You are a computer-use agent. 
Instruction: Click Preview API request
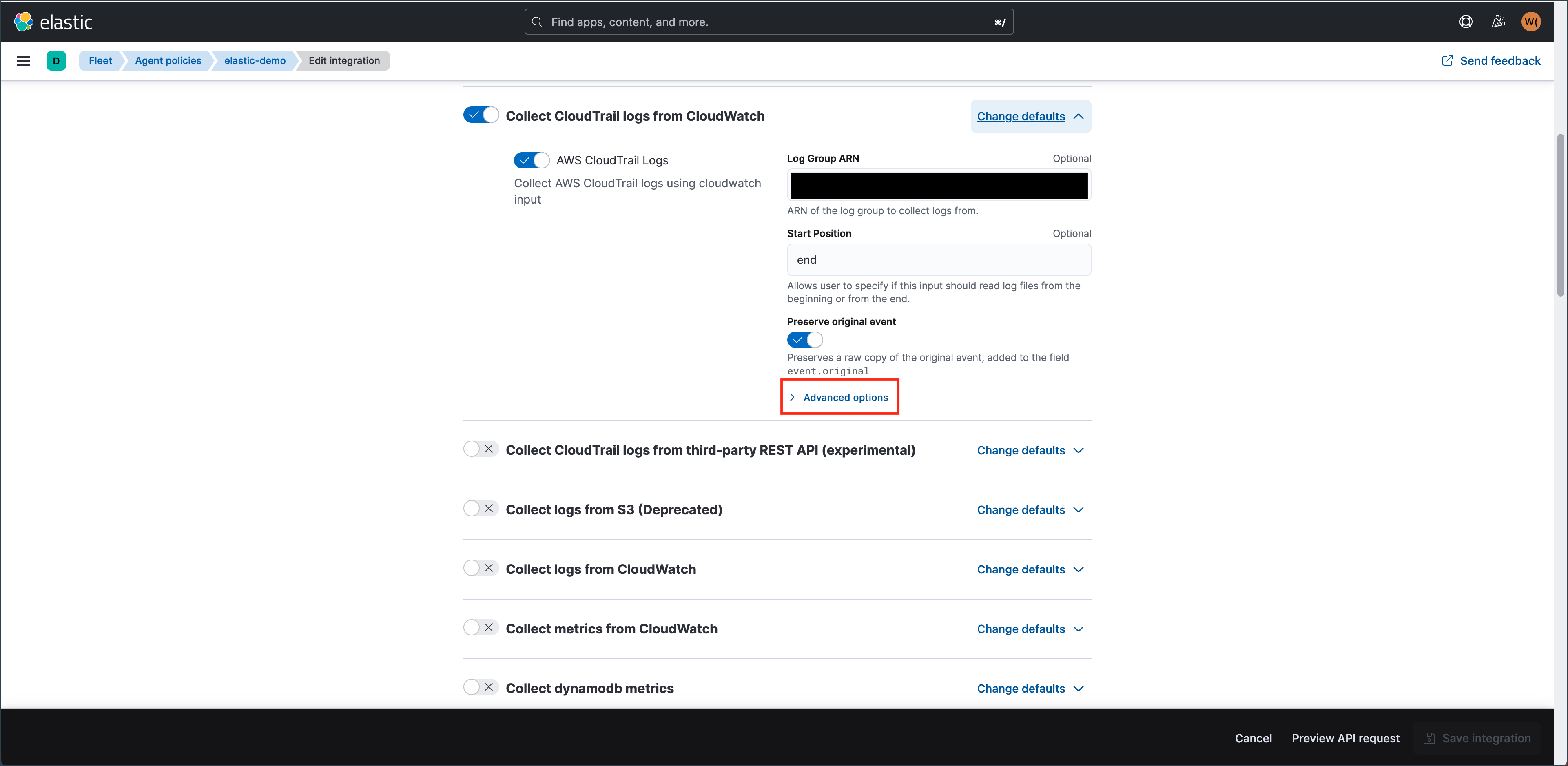tap(1345, 738)
